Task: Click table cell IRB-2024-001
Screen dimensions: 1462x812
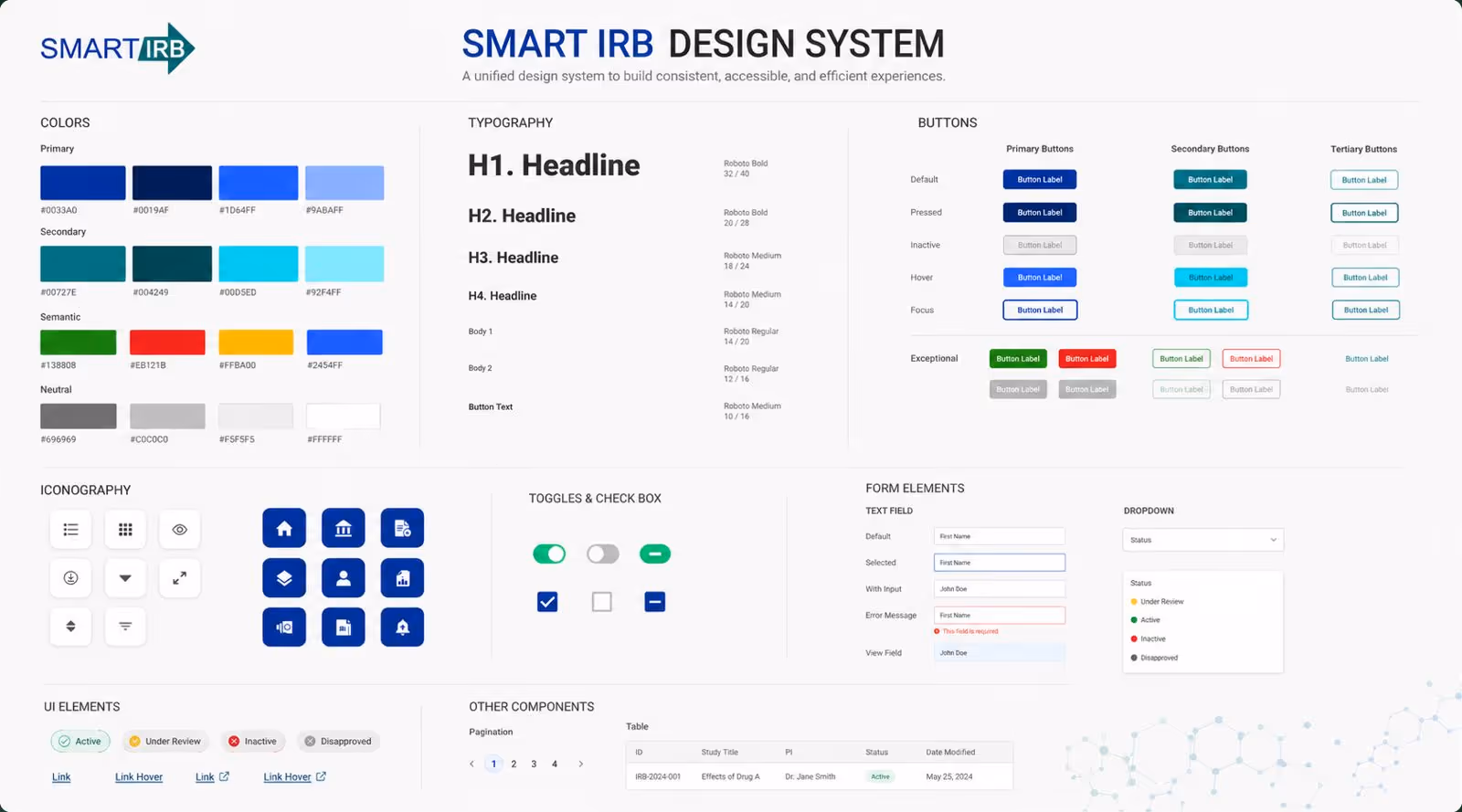Action: [658, 777]
